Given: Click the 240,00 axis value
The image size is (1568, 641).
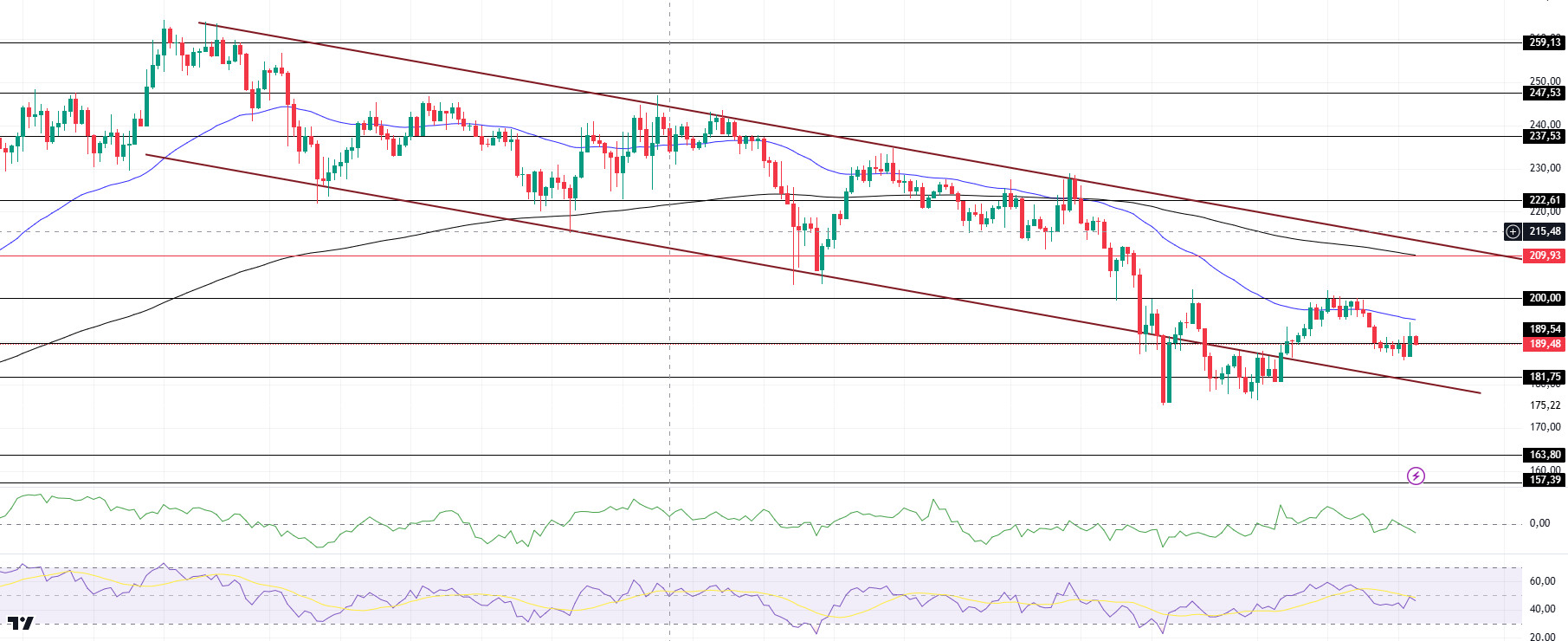Looking at the screenshot, I should (1545, 124).
